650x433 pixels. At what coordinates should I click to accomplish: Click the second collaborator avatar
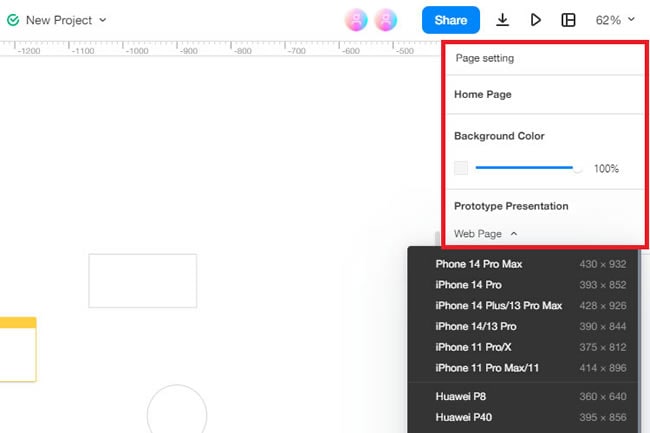(x=386, y=20)
